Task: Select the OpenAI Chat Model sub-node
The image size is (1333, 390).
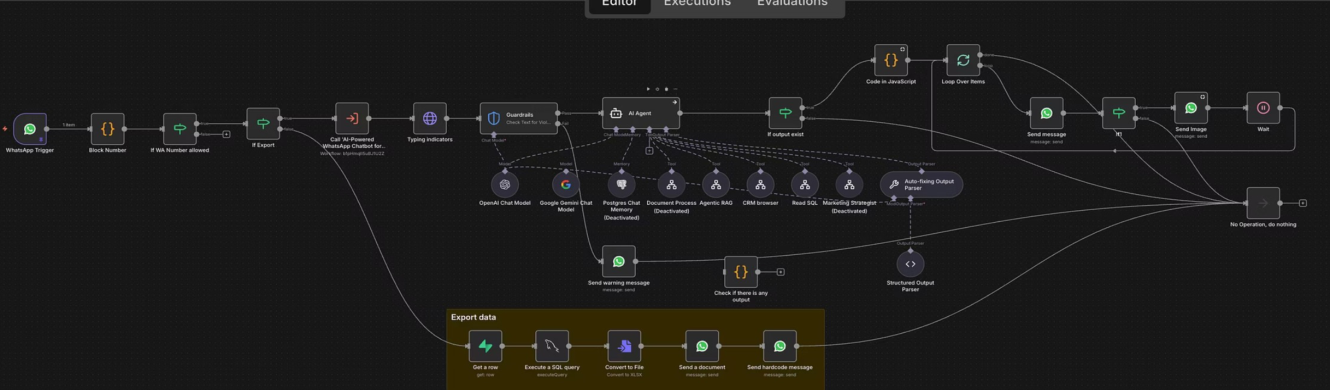Action: pyautogui.click(x=505, y=184)
